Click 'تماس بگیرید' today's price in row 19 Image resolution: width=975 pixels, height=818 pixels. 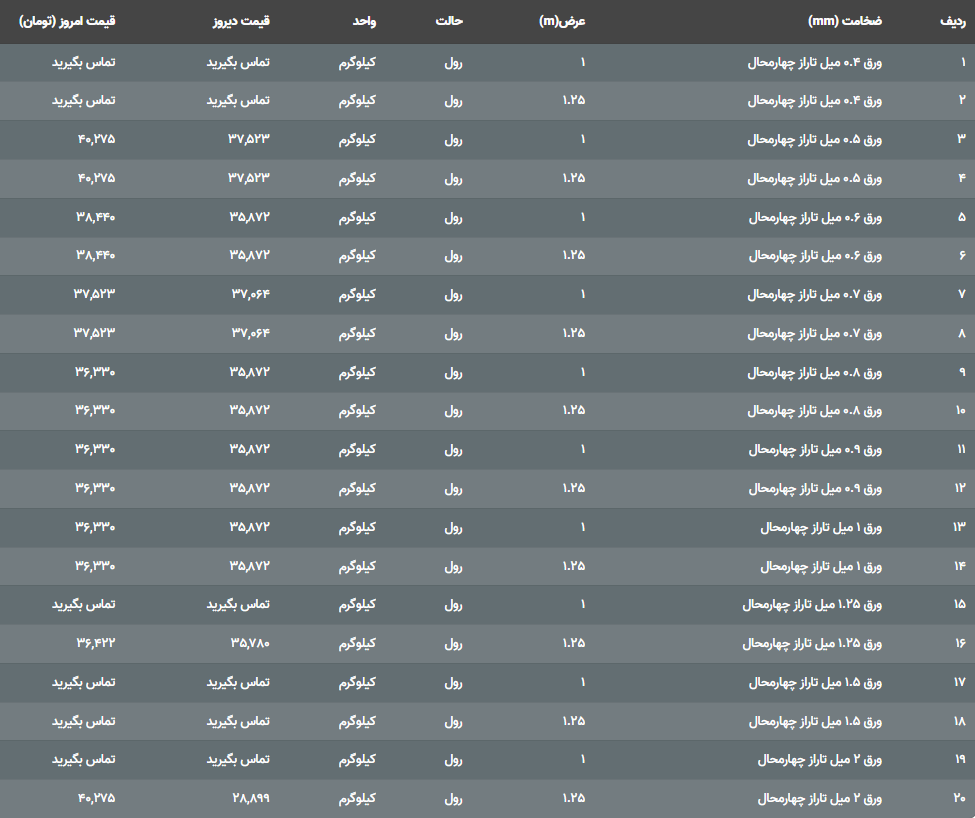point(83,759)
